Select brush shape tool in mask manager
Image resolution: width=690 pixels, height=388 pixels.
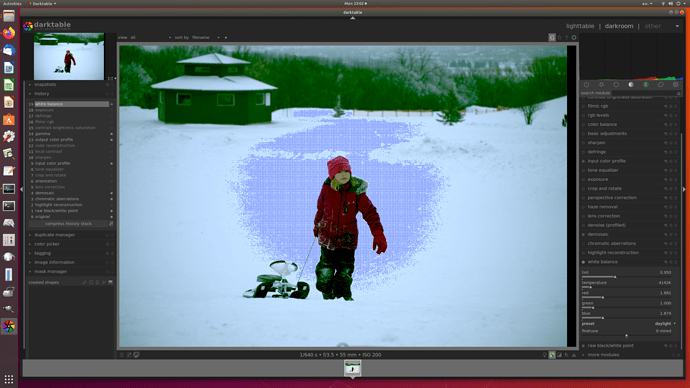tap(84, 282)
